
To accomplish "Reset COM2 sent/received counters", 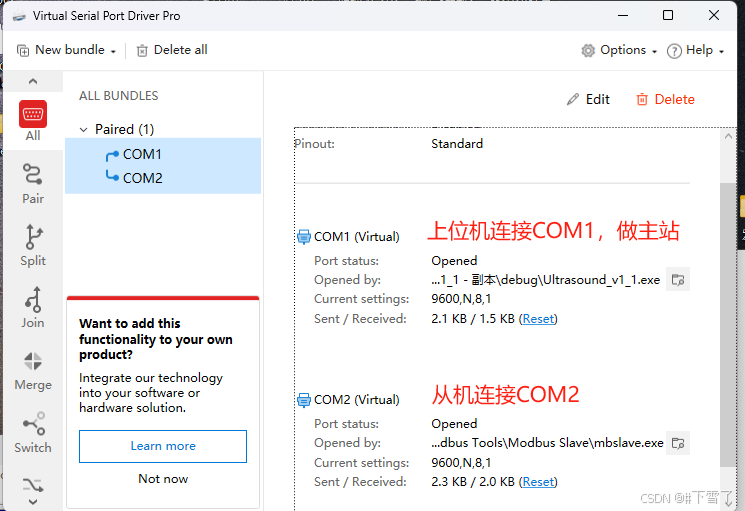I will pos(538,482).
